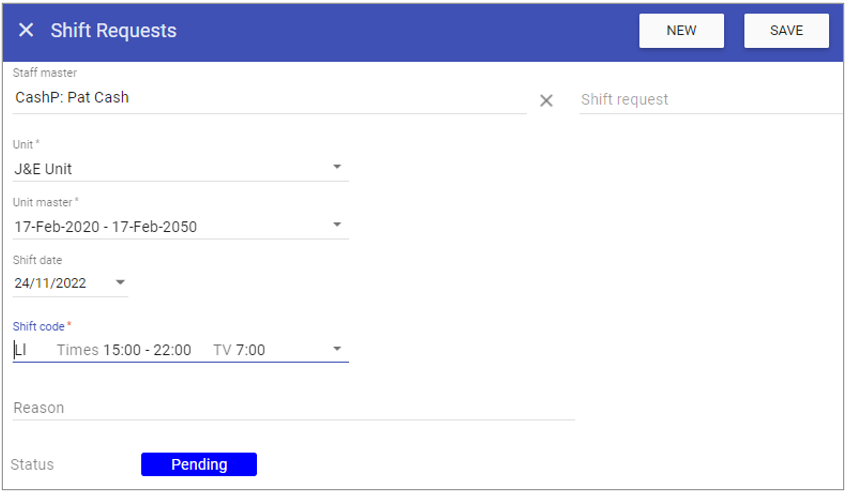Click the Status label

pyautogui.click(x=32, y=464)
